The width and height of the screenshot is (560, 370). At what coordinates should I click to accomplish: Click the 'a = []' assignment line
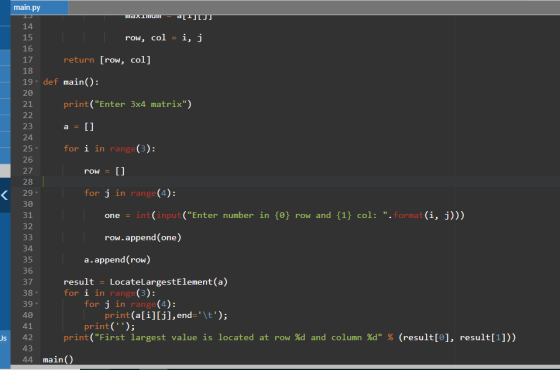click(79, 126)
